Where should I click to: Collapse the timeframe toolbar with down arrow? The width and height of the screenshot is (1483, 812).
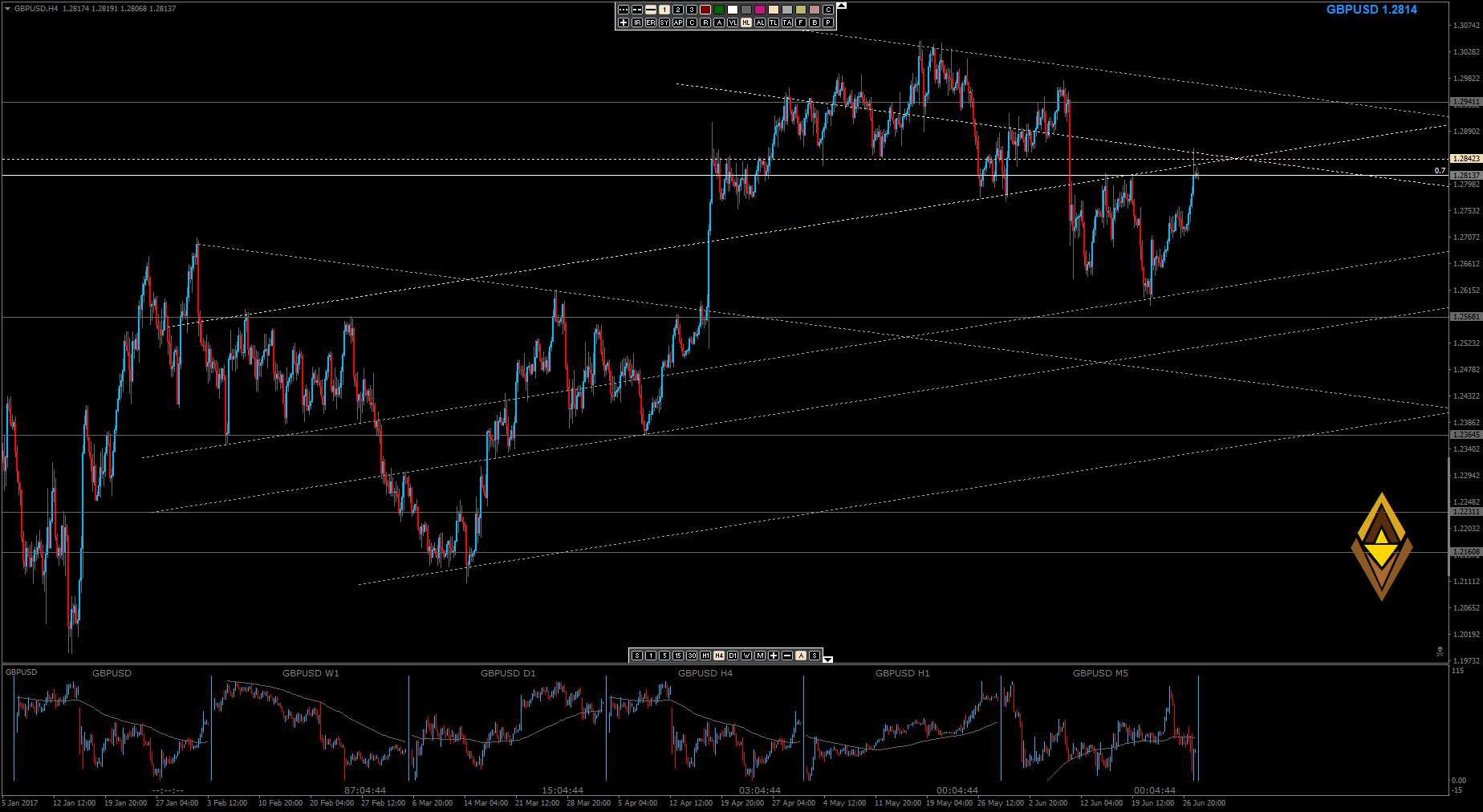[x=828, y=660]
